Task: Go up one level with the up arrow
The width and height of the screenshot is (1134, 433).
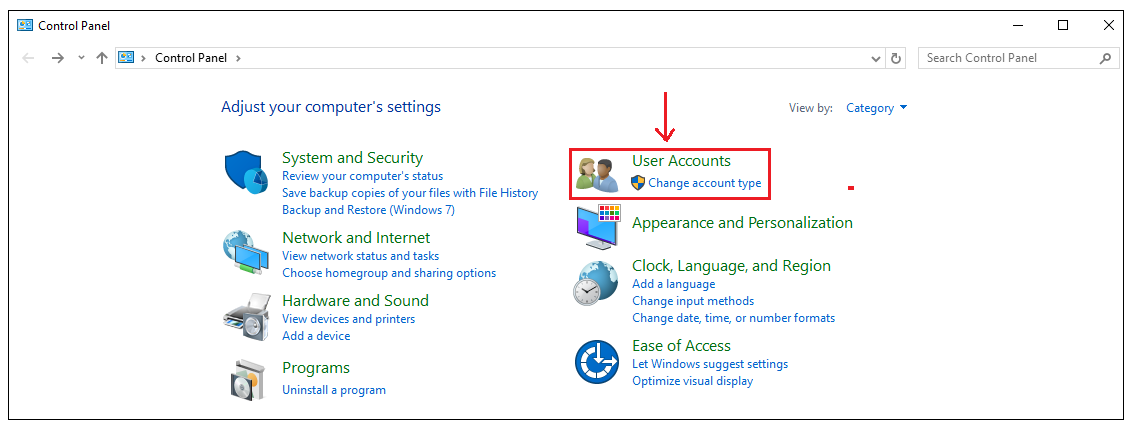Action: pyautogui.click(x=102, y=58)
